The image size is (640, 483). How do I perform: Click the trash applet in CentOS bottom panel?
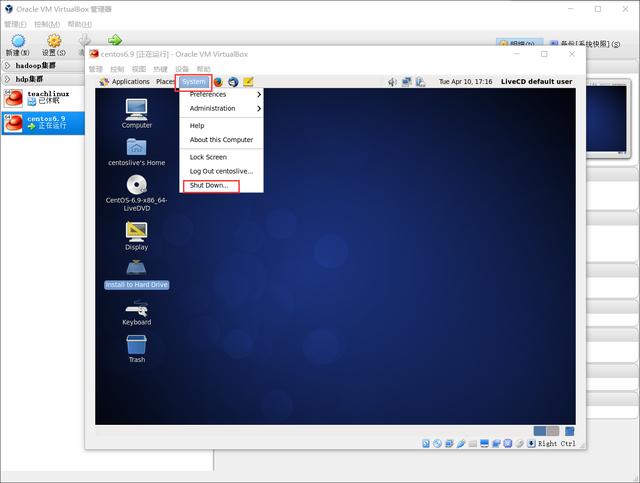click(x=569, y=431)
